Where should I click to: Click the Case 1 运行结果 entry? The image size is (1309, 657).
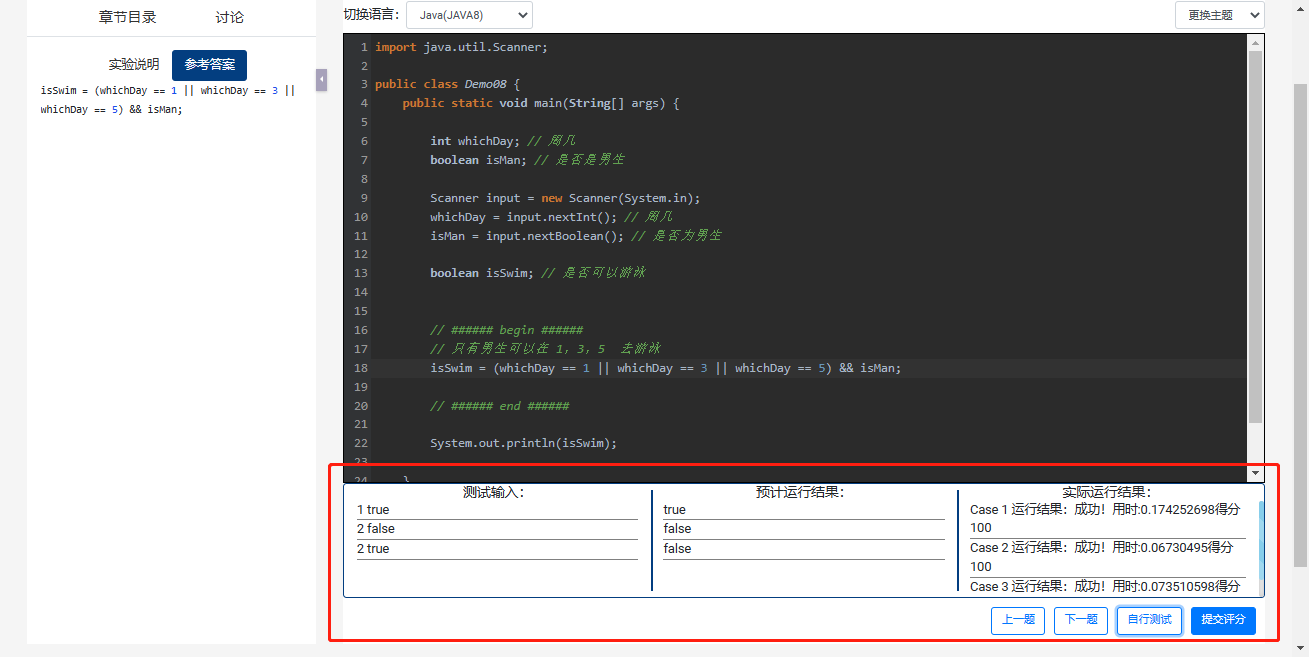1108,518
